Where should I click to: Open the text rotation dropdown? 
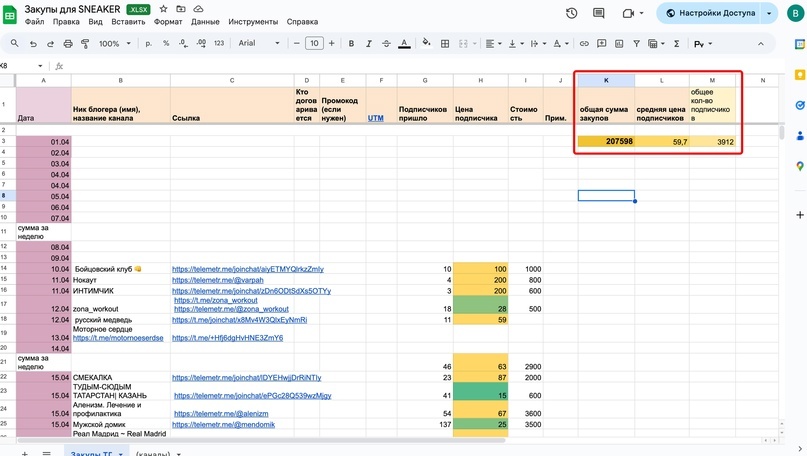pos(560,44)
